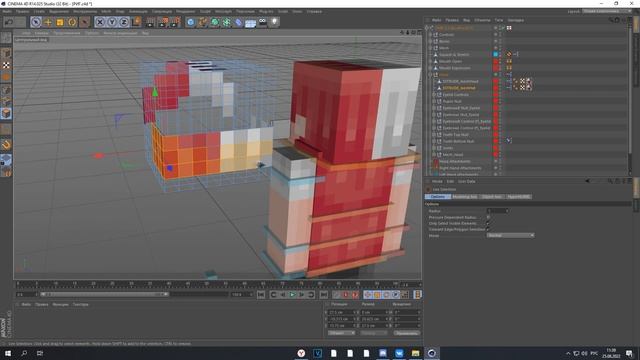Toggle X axis lock
This screenshot has height=360, width=640.
pyautogui.click(x=100, y=22)
